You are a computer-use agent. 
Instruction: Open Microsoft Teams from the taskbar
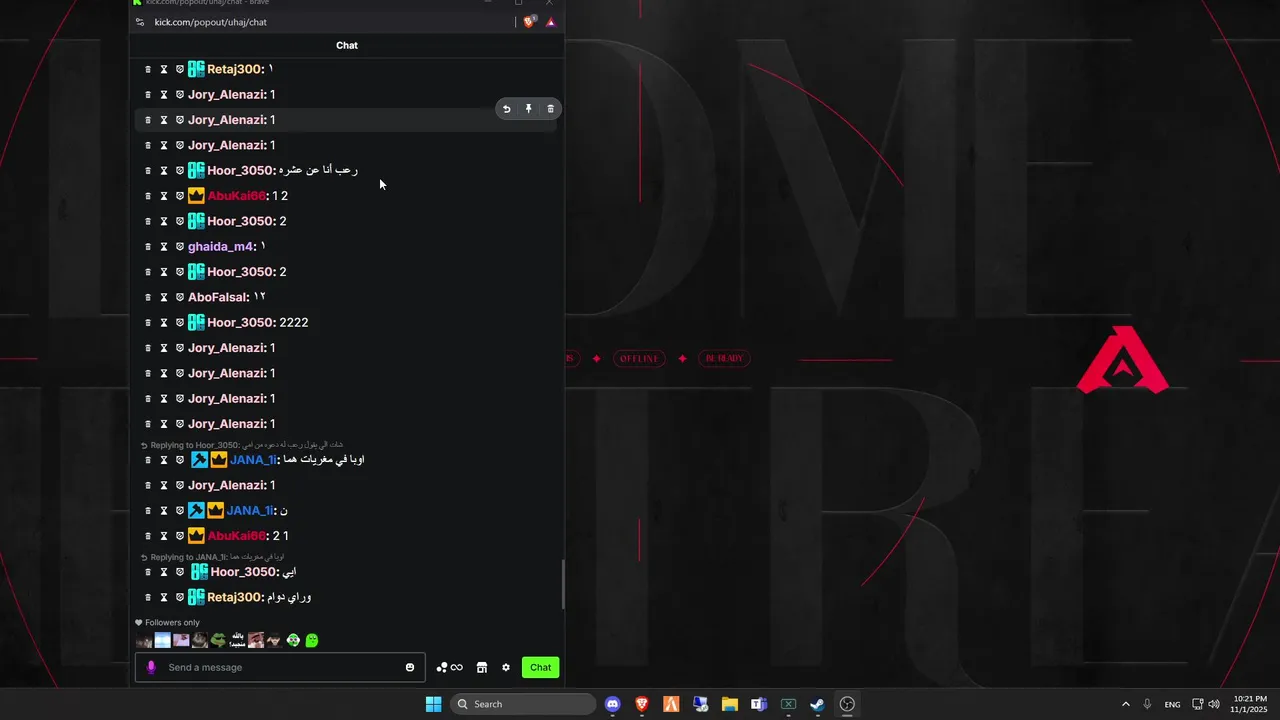759,704
